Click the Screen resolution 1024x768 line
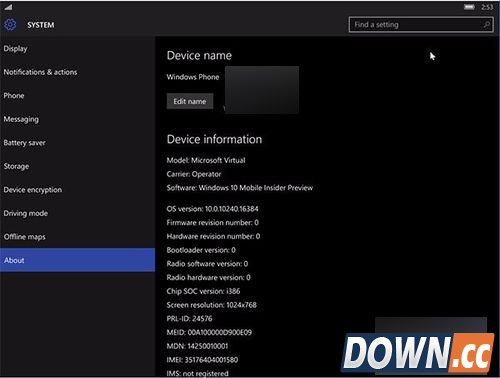Screen dimensions: 500x378 click(x=212, y=305)
